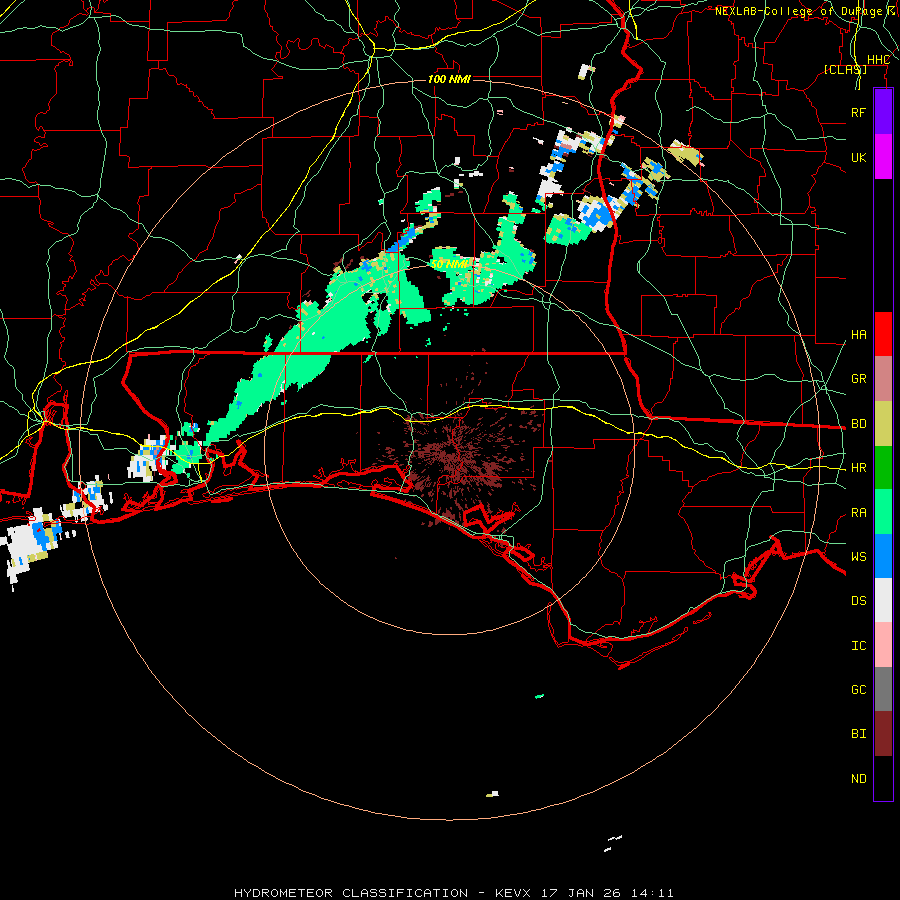Click the "RA" legend label
This screenshot has width=900, height=900.
(x=859, y=513)
